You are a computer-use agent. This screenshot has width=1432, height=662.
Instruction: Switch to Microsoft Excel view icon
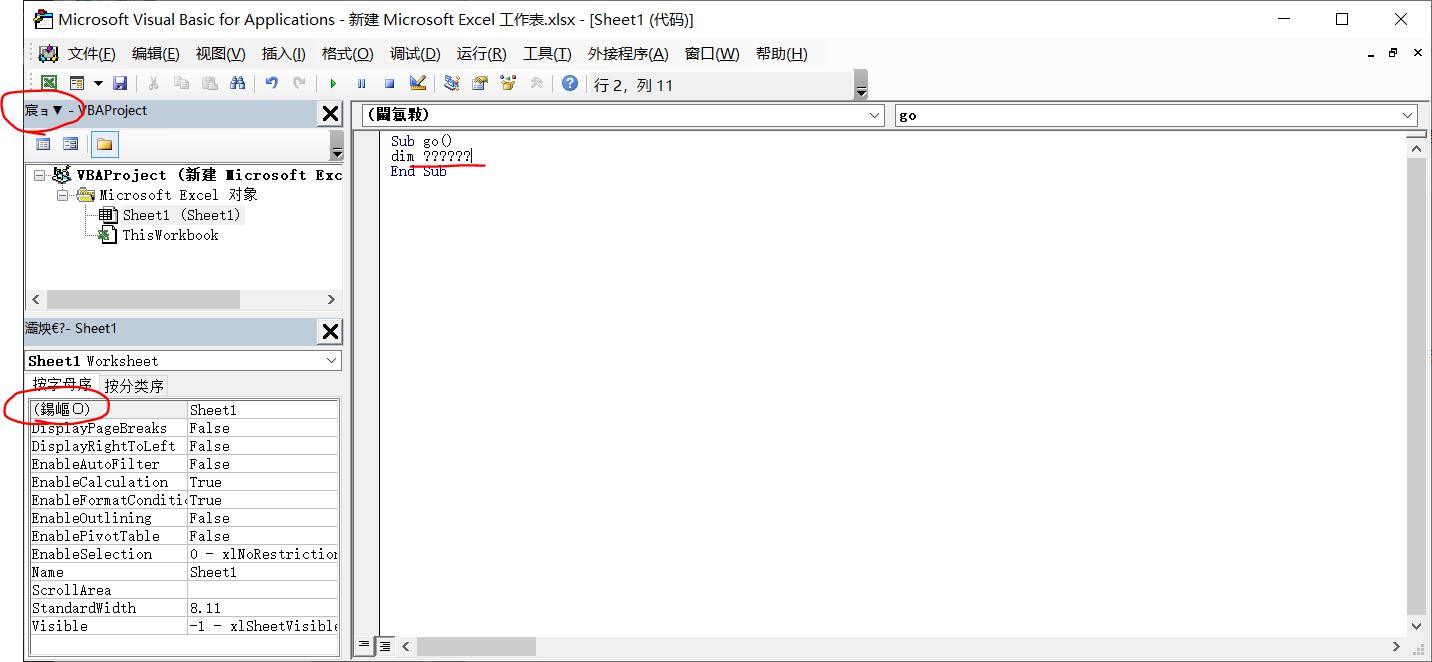click(49, 84)
